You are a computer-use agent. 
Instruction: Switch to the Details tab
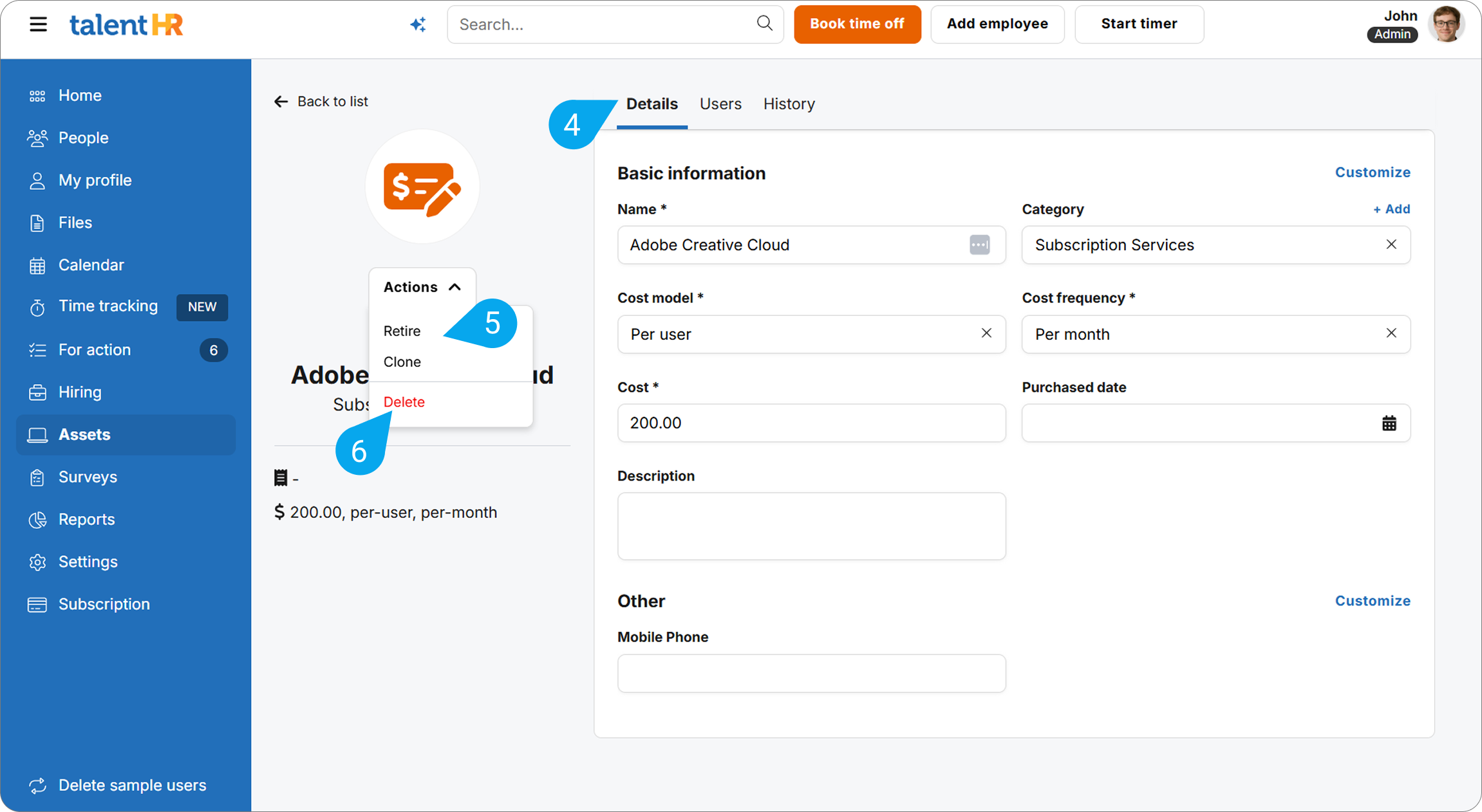652,104
